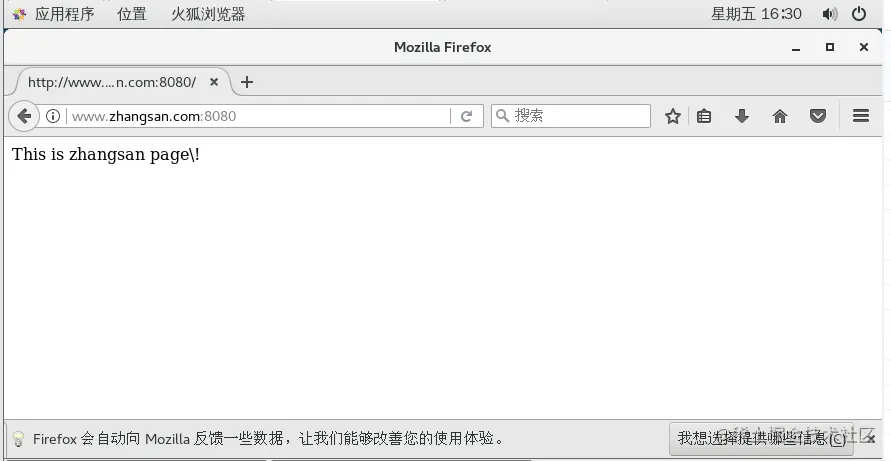Click the 我想选择提供哪些信息 button

tap(761, 438)
